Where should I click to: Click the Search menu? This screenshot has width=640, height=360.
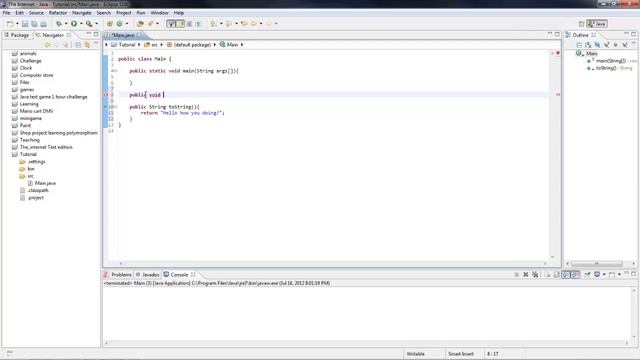pyautogui.click(x=103, y=13)
